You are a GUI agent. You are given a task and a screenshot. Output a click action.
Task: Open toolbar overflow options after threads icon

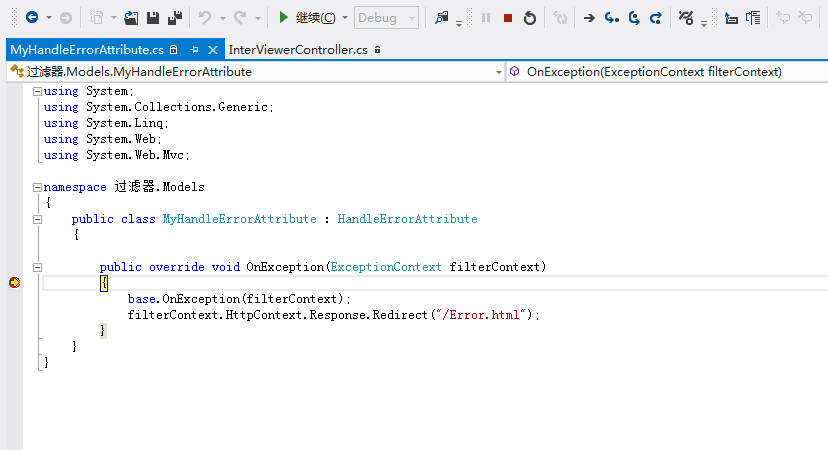[704, 23]
